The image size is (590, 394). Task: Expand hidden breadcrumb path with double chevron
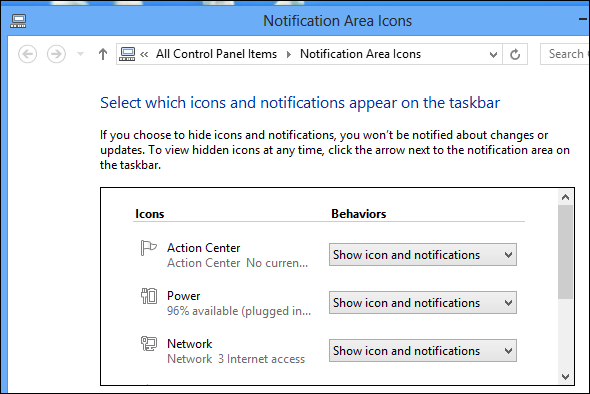click(144, 55)
